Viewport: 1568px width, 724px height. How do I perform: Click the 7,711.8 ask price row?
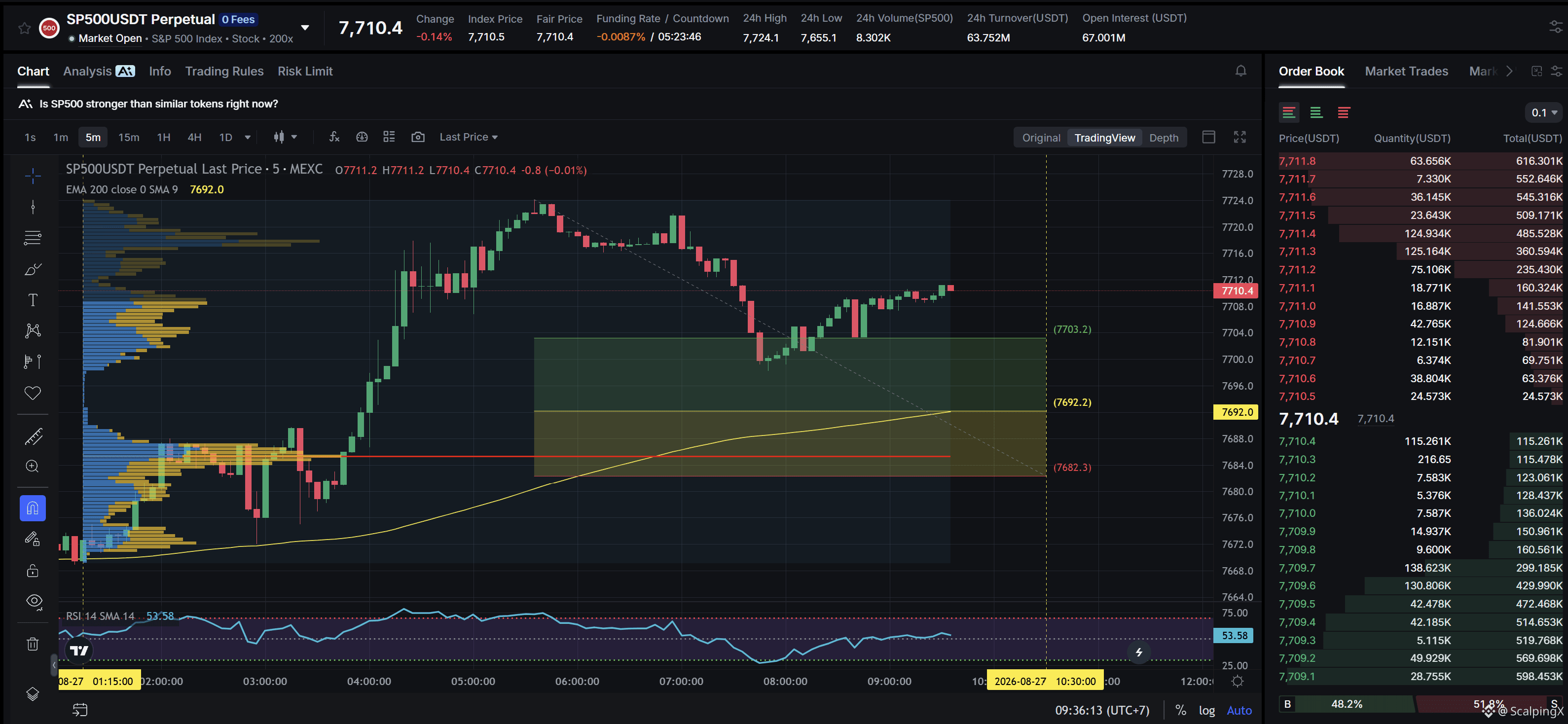point(1421,161)
